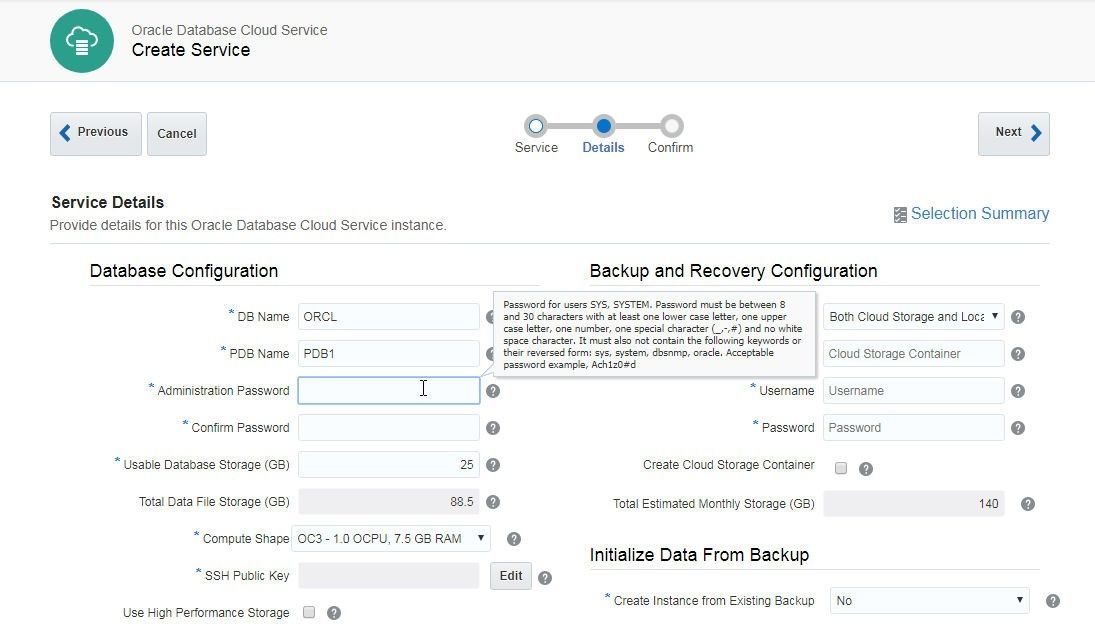Show help for Total Estimated Monthly Storage

1028,504
